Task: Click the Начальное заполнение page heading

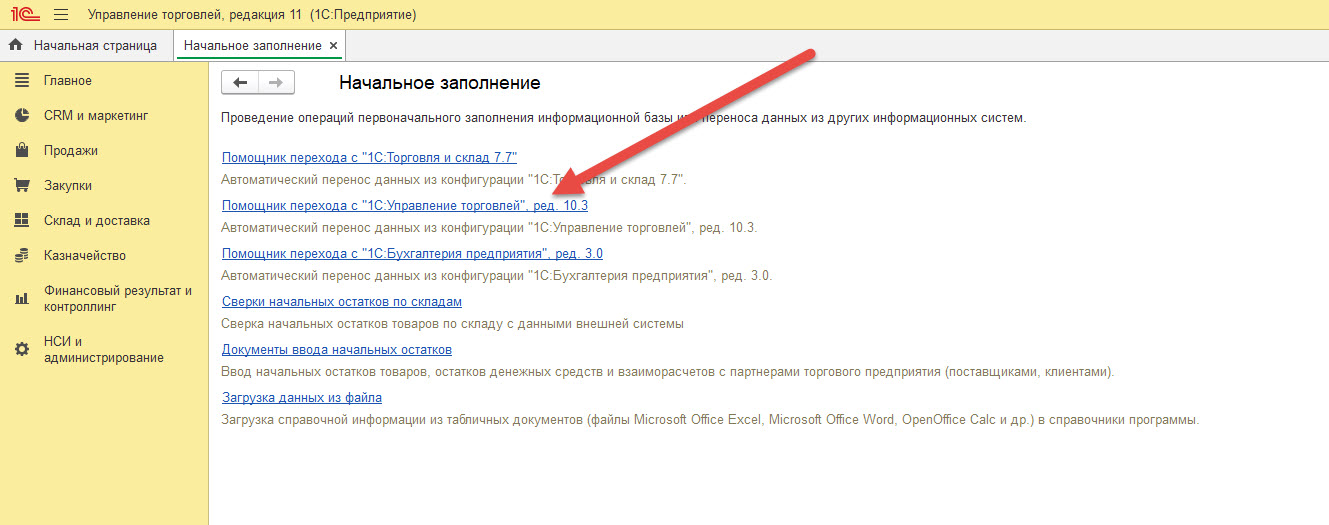Action: (x=440, y=83)
